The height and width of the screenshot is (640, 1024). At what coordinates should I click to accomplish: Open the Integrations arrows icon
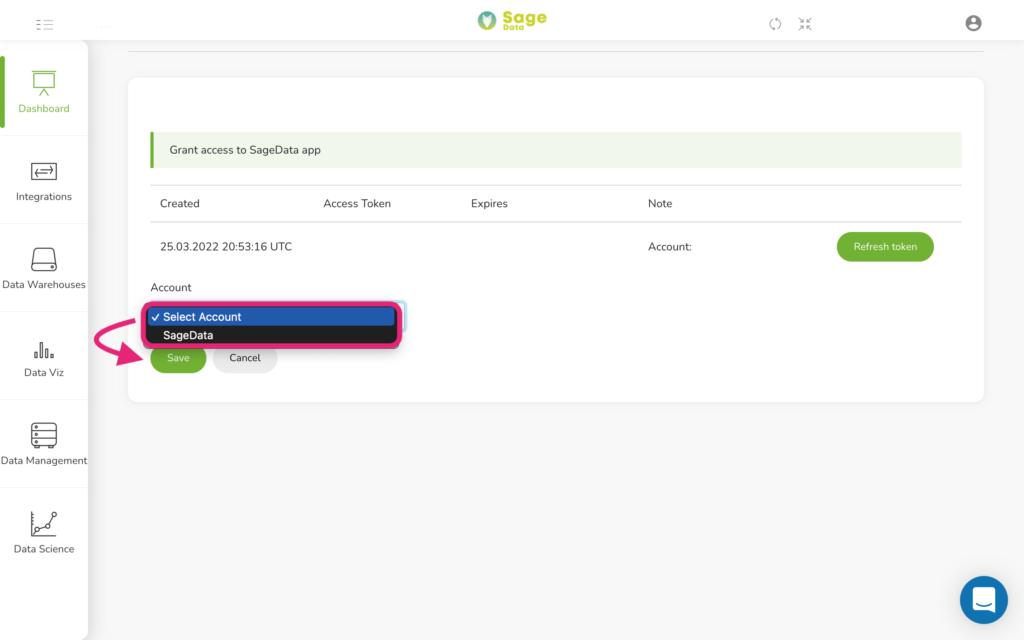coord(44,171)
